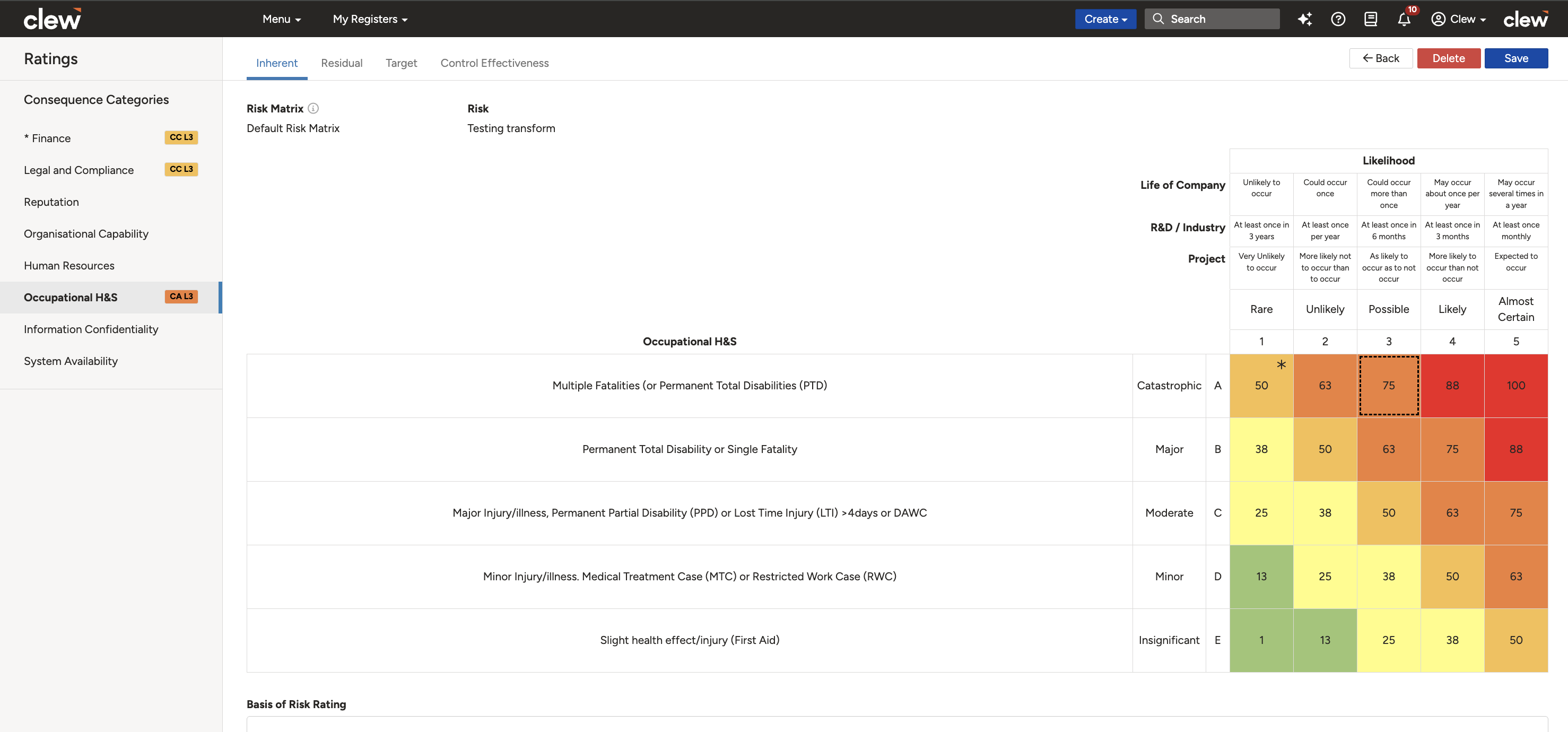Screen dimensions: 1568x732
Task: Select Catastrophic Almost Certain cell 100
Action: (x=1515, y=386)
